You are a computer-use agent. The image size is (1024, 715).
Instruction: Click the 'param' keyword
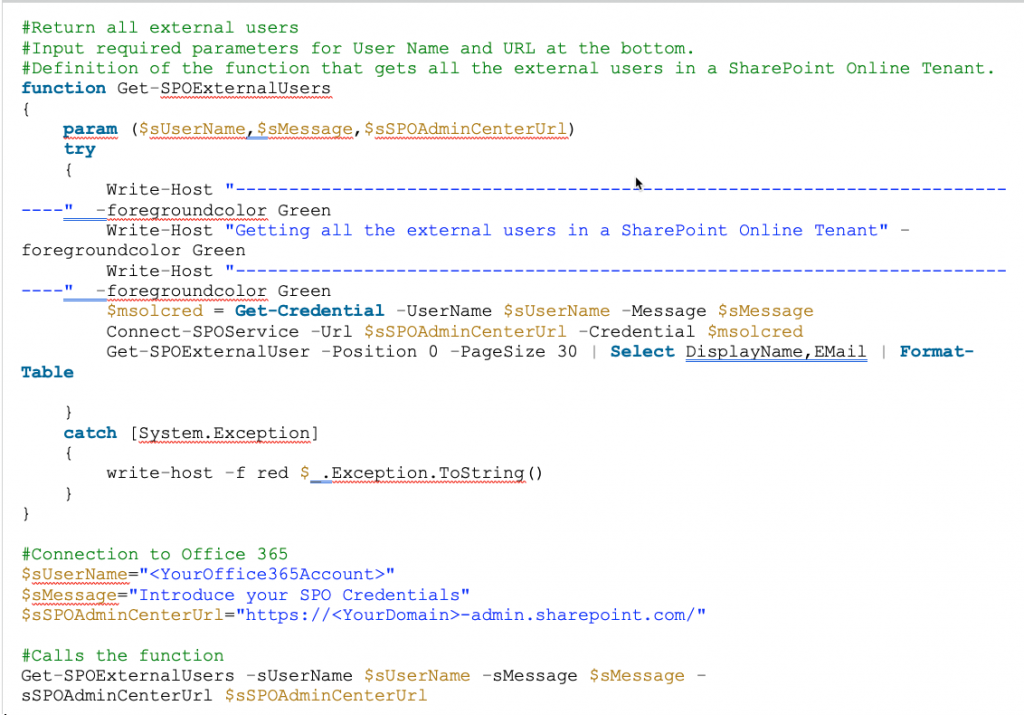click(90, 129)
